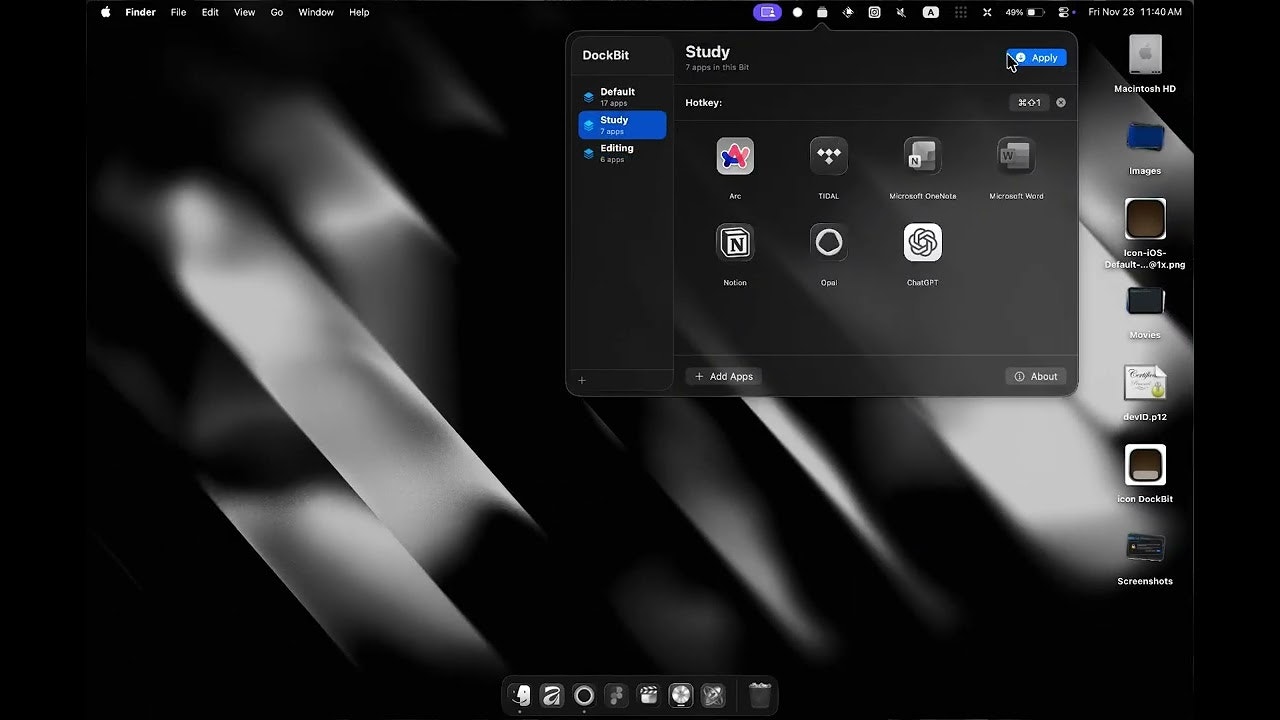The image size is (1280, 720).
Task: Open Motion from the Dock
Action: click(713, 695)
